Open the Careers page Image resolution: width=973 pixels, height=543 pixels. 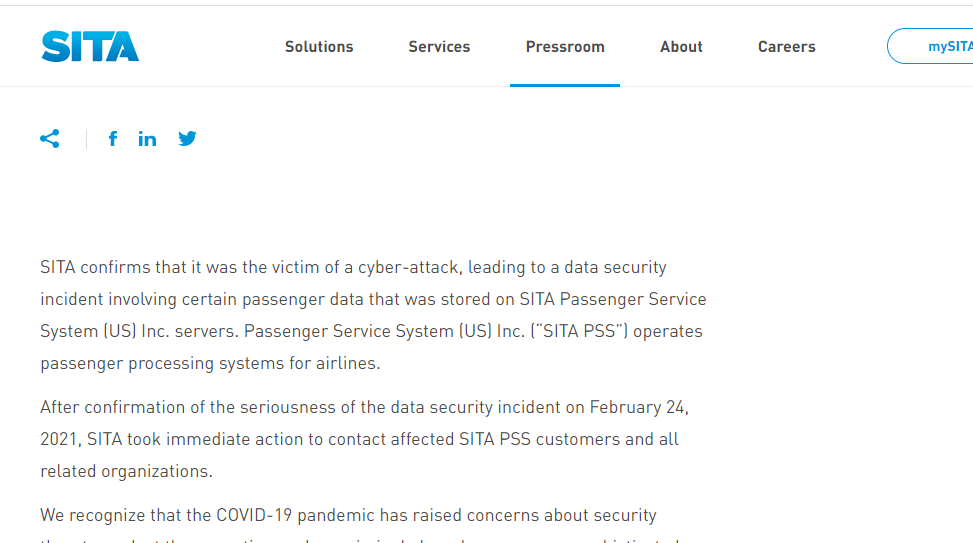coord(786,47)
